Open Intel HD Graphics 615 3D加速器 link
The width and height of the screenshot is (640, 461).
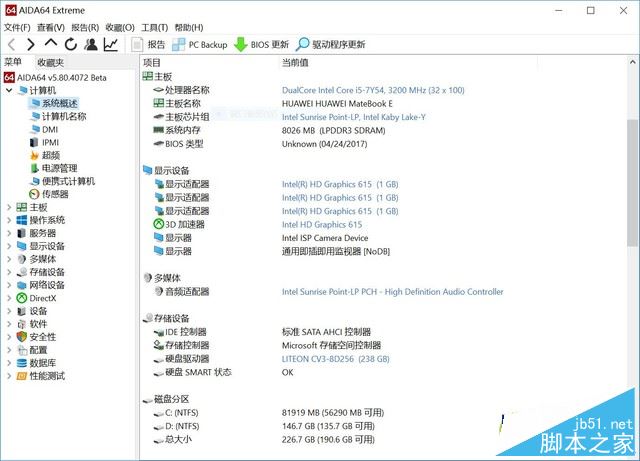(322, 225)
